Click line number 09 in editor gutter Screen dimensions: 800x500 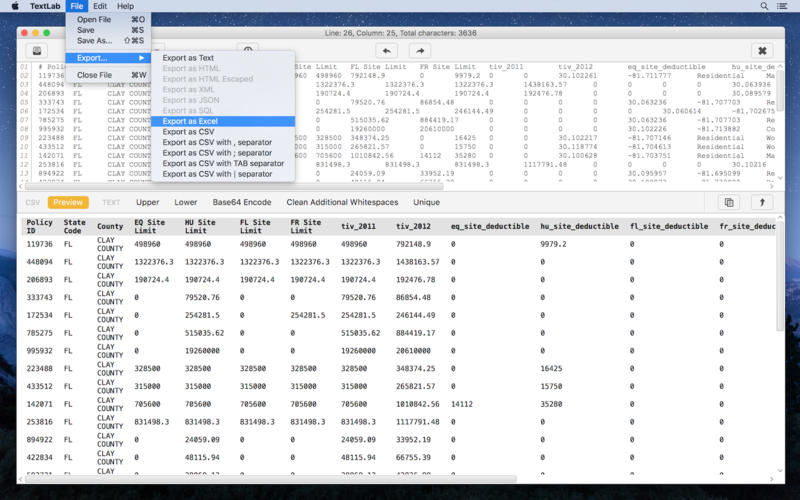pos(23,138)
